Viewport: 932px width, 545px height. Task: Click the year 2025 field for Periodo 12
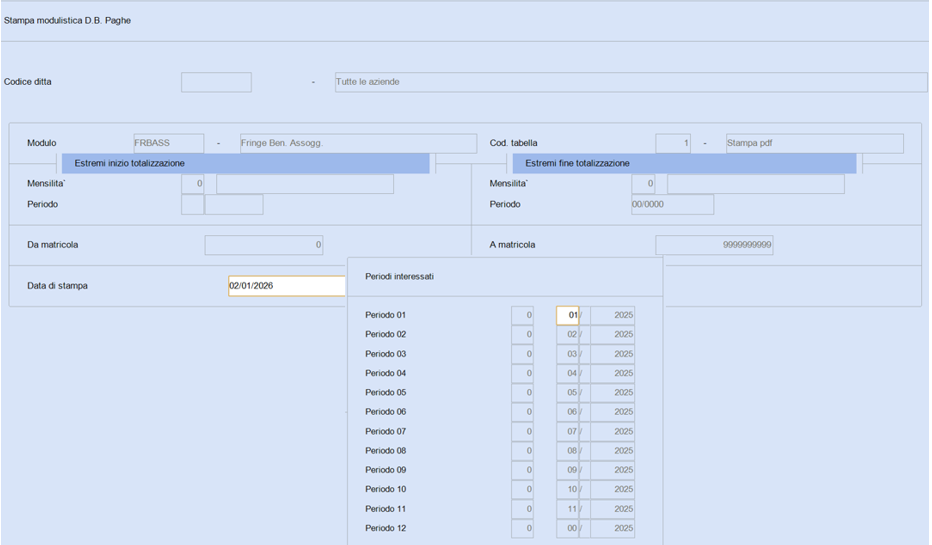tap(613, 528)
